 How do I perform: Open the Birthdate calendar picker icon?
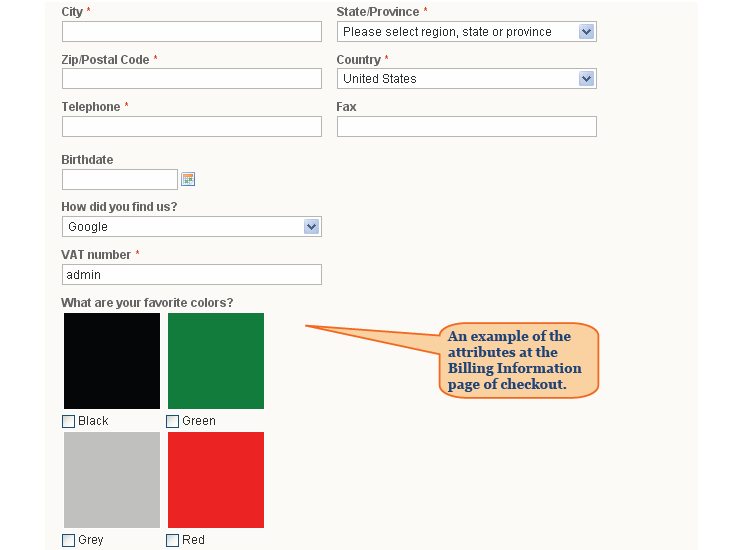click(188, 179)
